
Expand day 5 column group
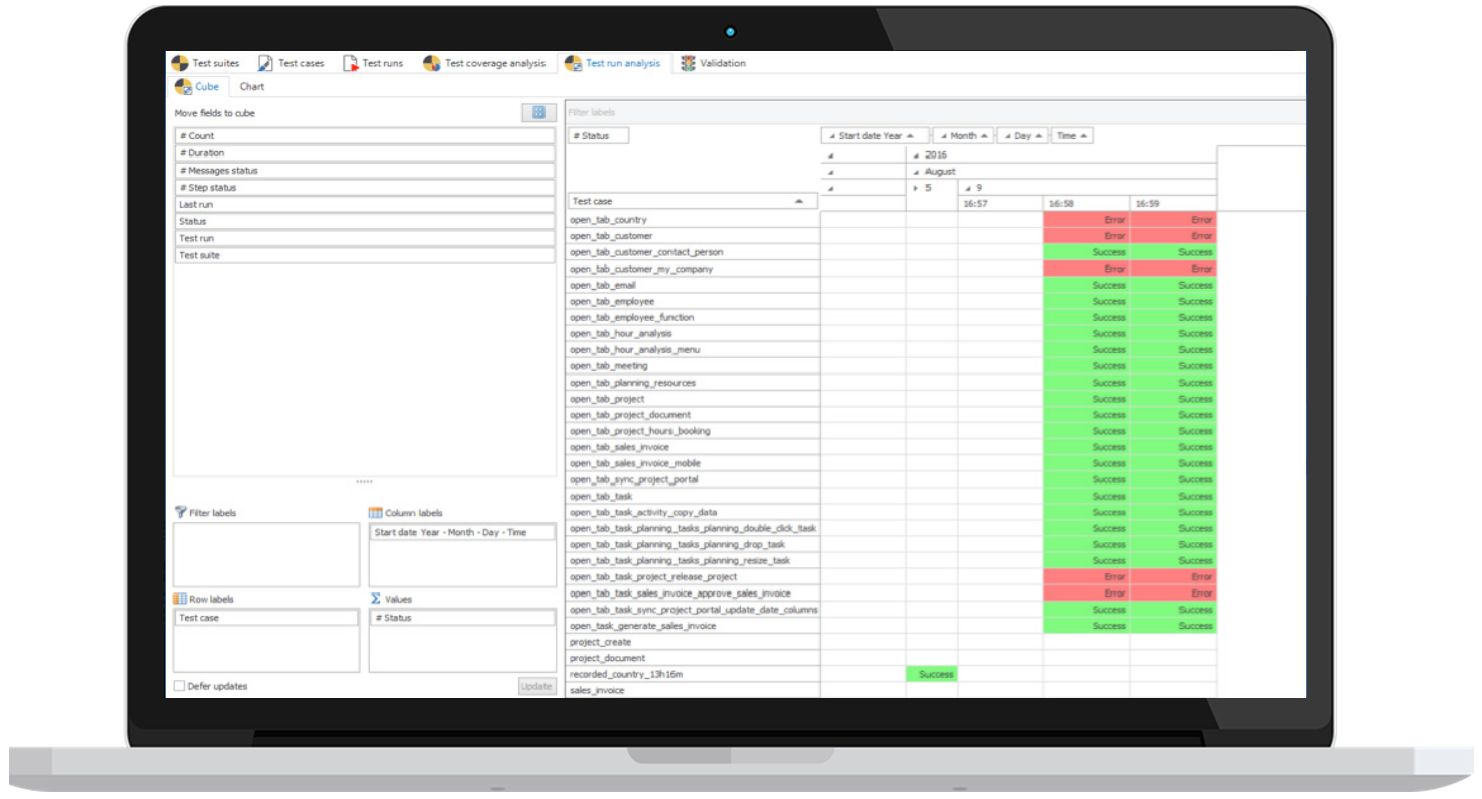[x=917, y=187]
